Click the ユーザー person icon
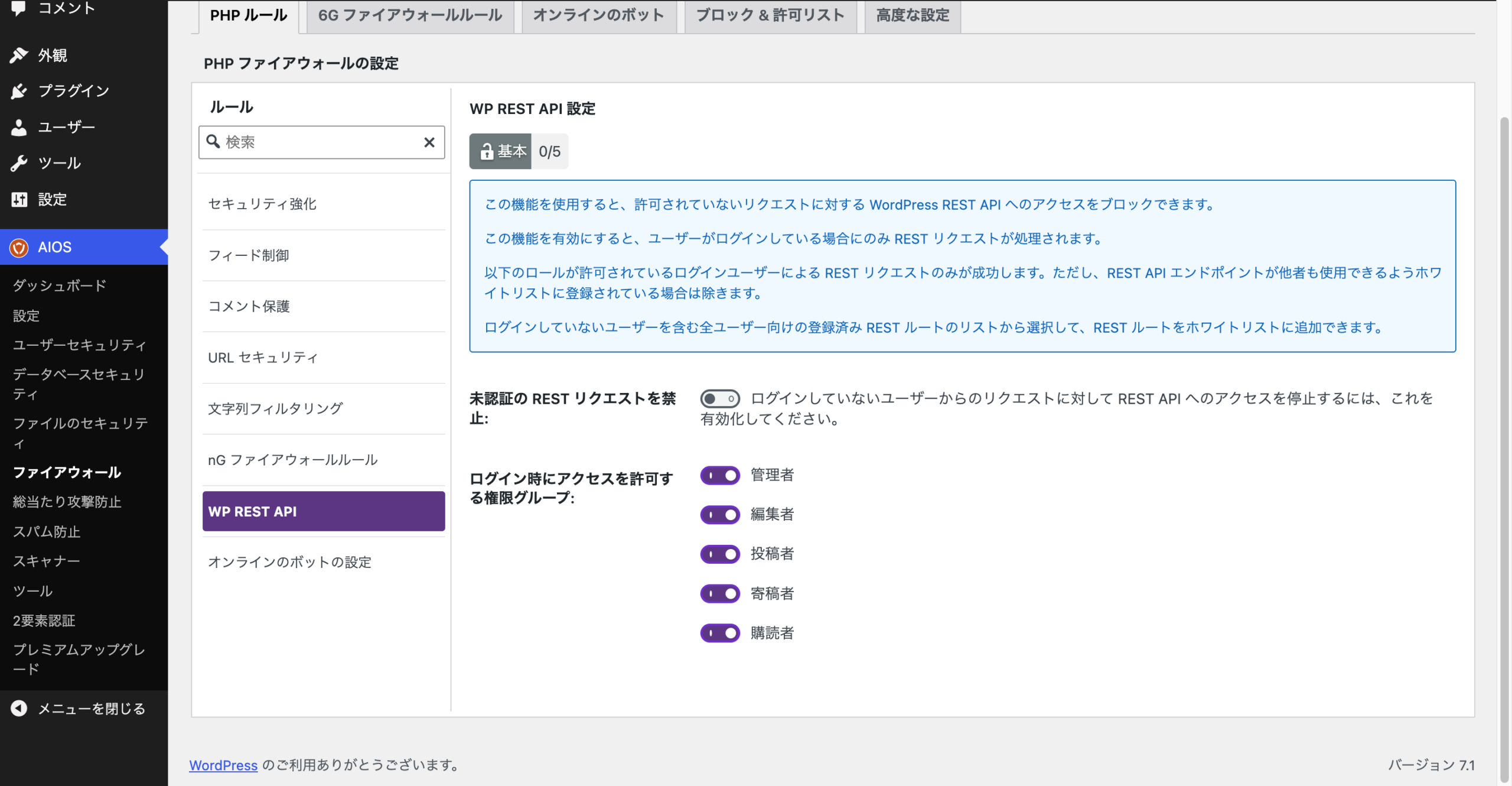The width and height of the screenshot is (1512, 786). point(18,127)
